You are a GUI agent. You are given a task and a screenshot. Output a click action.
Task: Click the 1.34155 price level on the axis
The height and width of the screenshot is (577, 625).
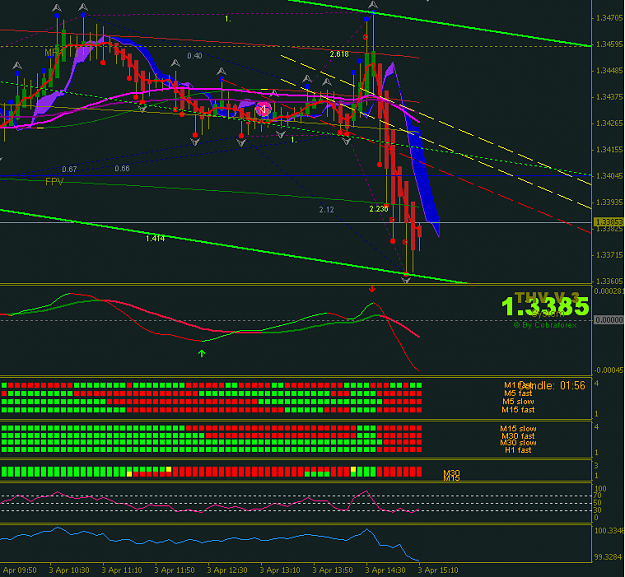coord(609,149)
